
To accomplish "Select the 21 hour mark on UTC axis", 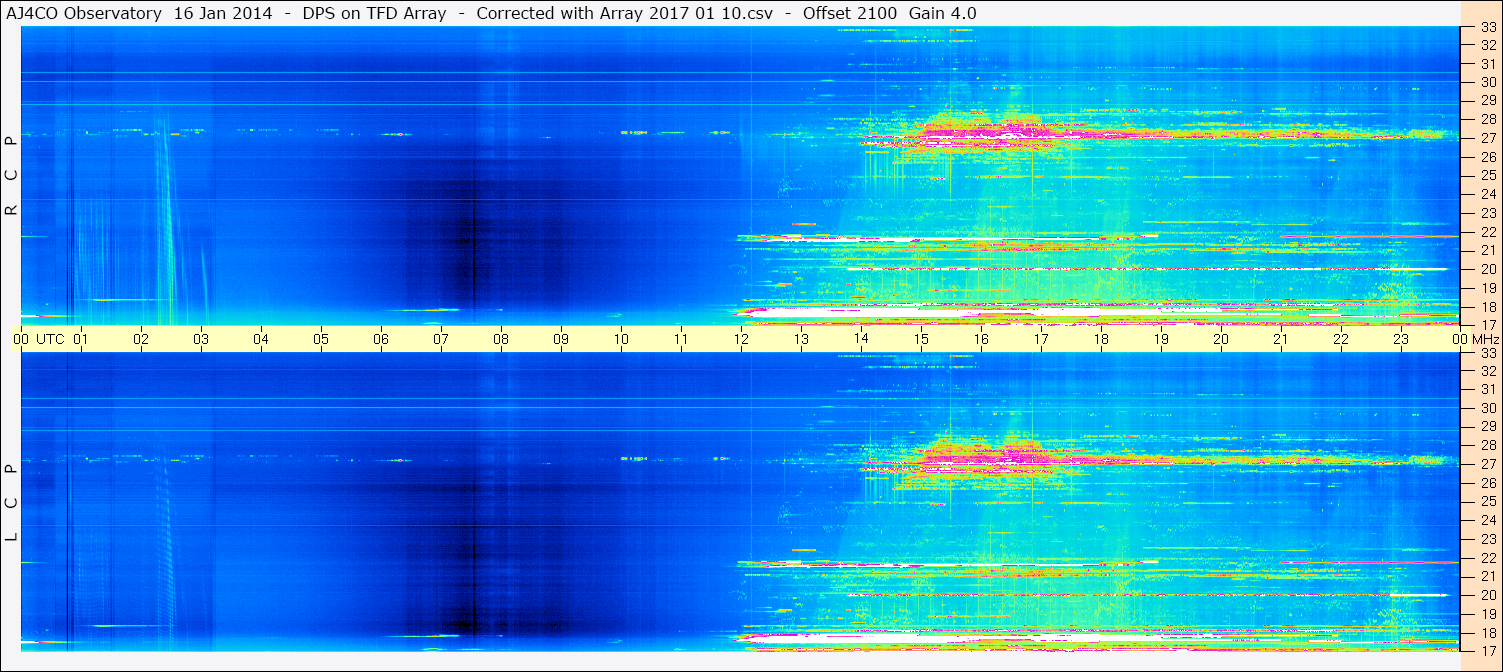I will [1281, 339].
